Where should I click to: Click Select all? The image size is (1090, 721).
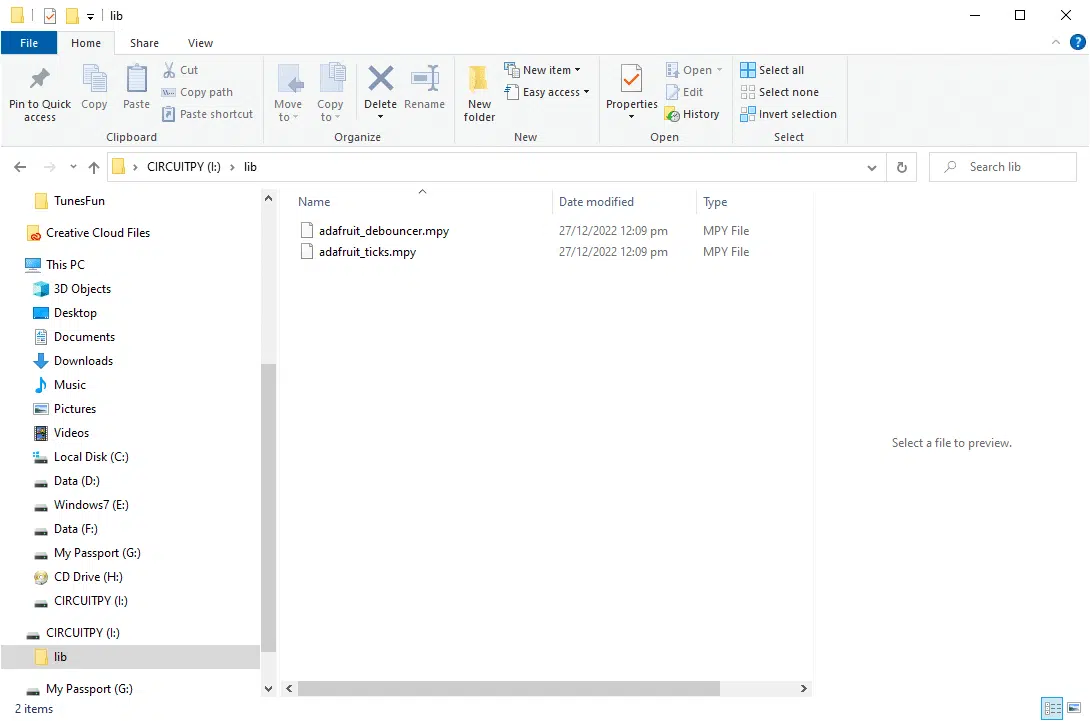point(772,70)
